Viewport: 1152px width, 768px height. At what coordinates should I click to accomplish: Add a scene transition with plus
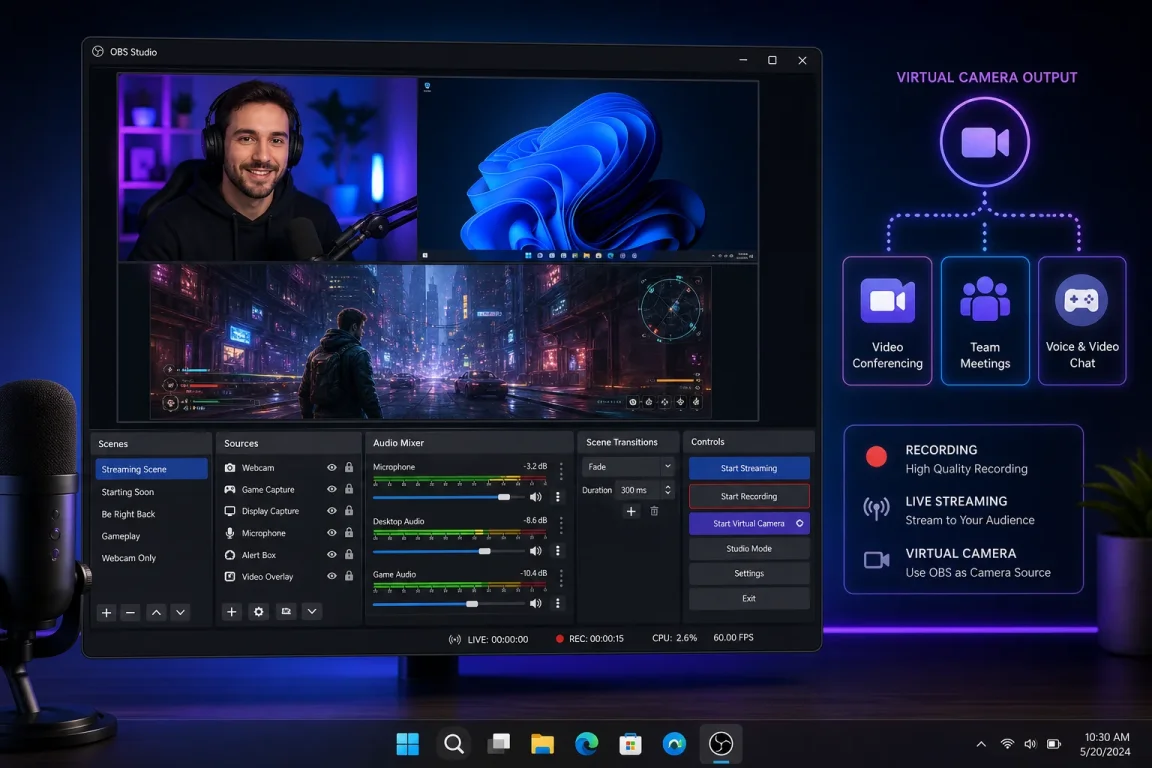coord(631,511)
